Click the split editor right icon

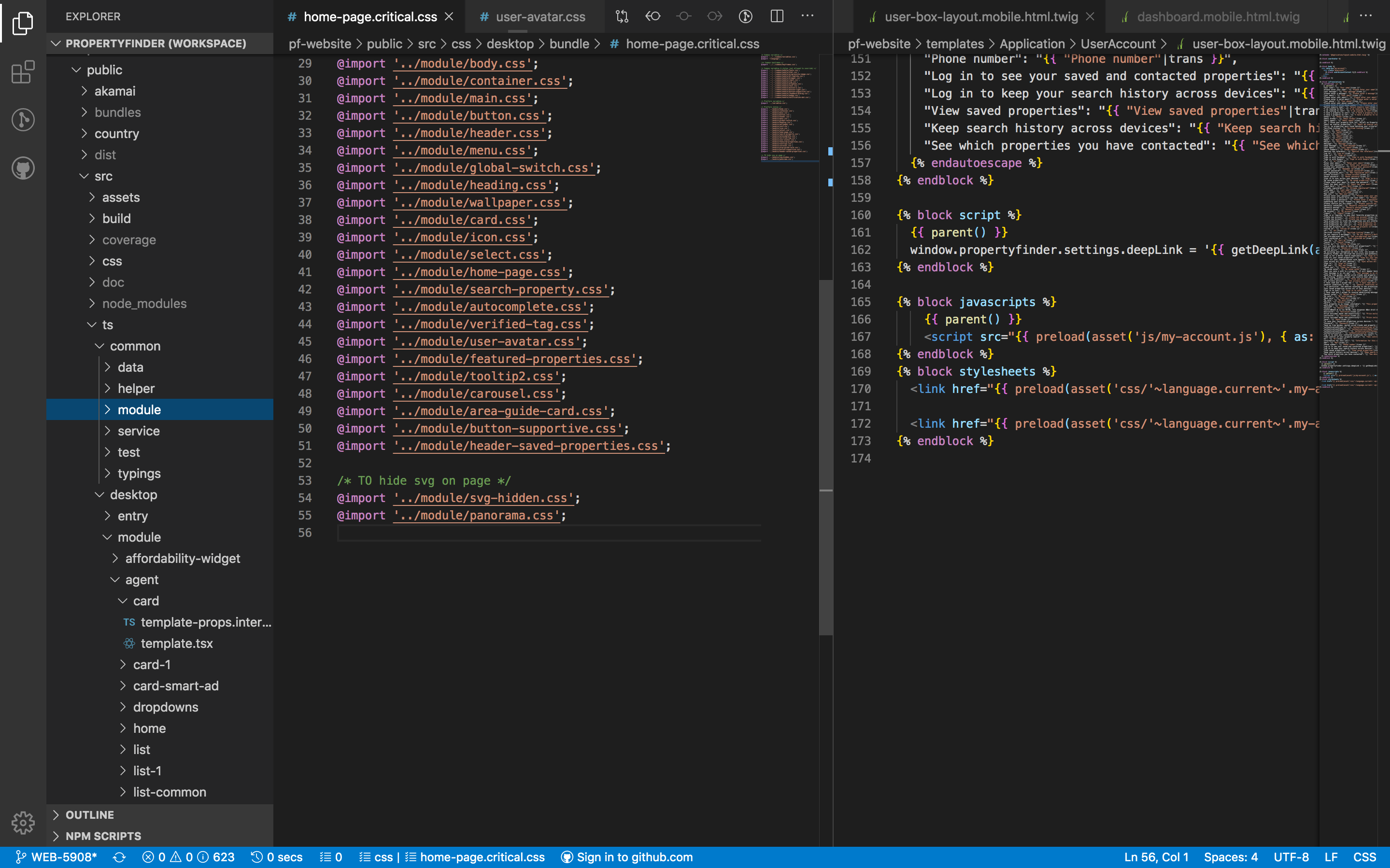777,16
